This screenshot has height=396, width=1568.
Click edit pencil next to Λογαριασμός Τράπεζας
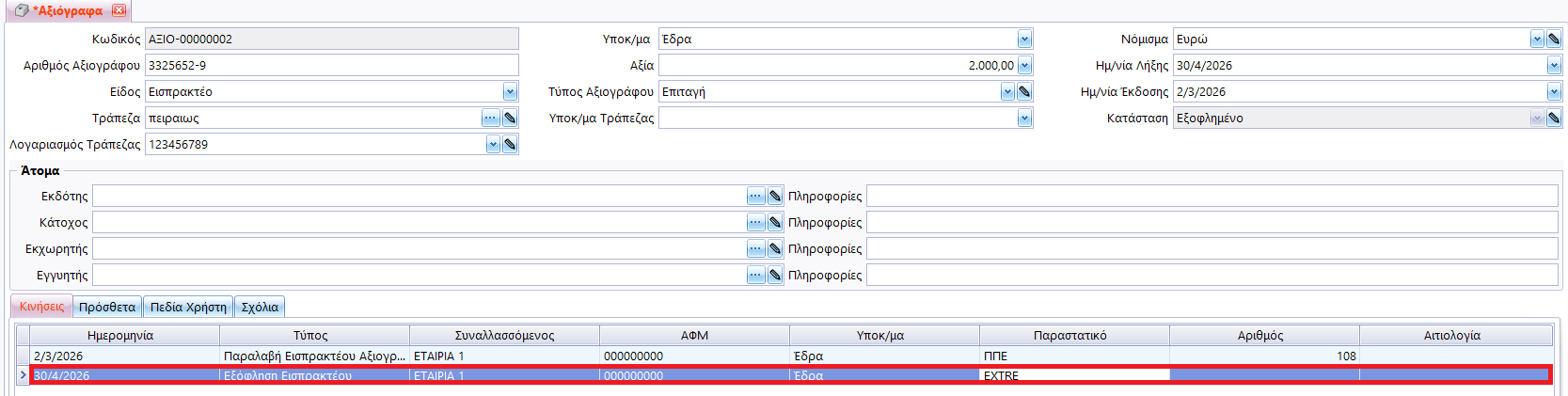click(x=510, y=145)
